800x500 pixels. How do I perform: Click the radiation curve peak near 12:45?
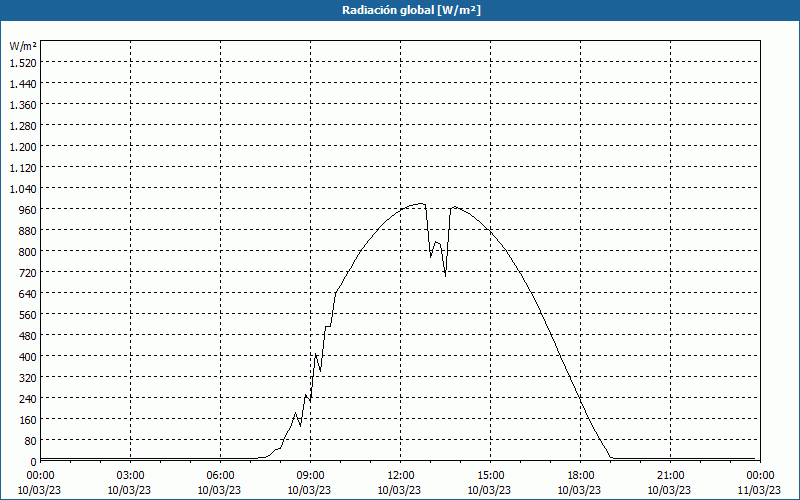click(x=422, y=204)
